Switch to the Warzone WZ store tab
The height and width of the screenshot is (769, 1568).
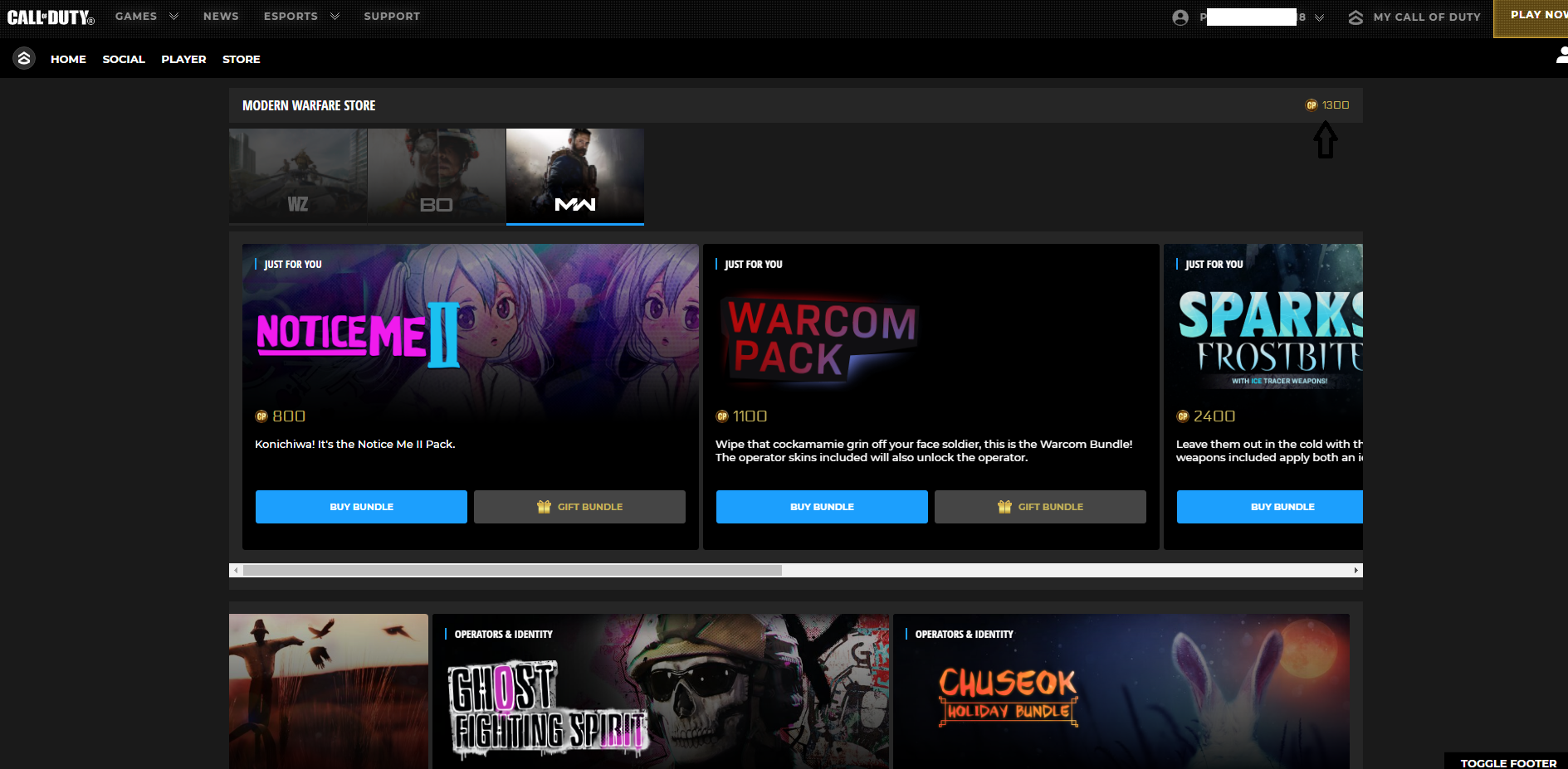298,176
